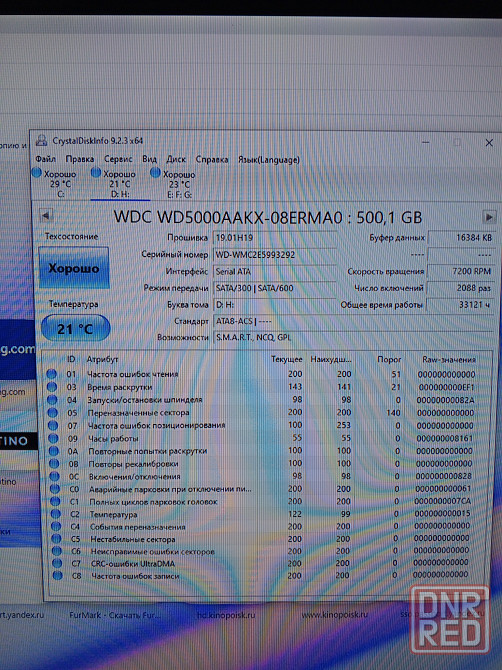Open the Сервис menu
This screenshot has height=670, width=502.
tap(118, 159)
